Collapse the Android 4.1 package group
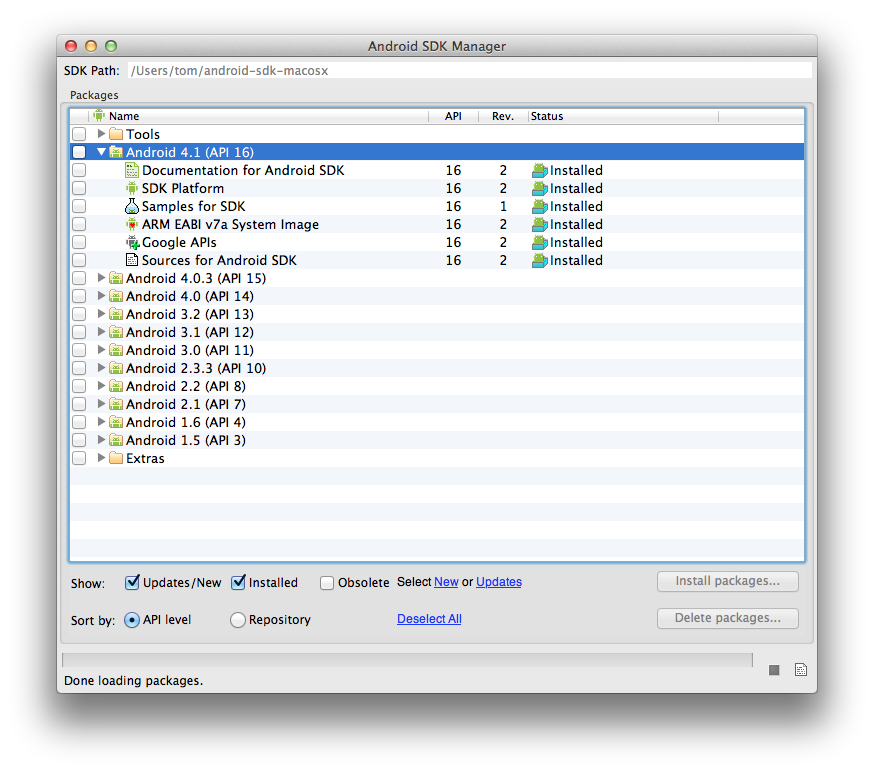874x772 pixels. (100, 152)
